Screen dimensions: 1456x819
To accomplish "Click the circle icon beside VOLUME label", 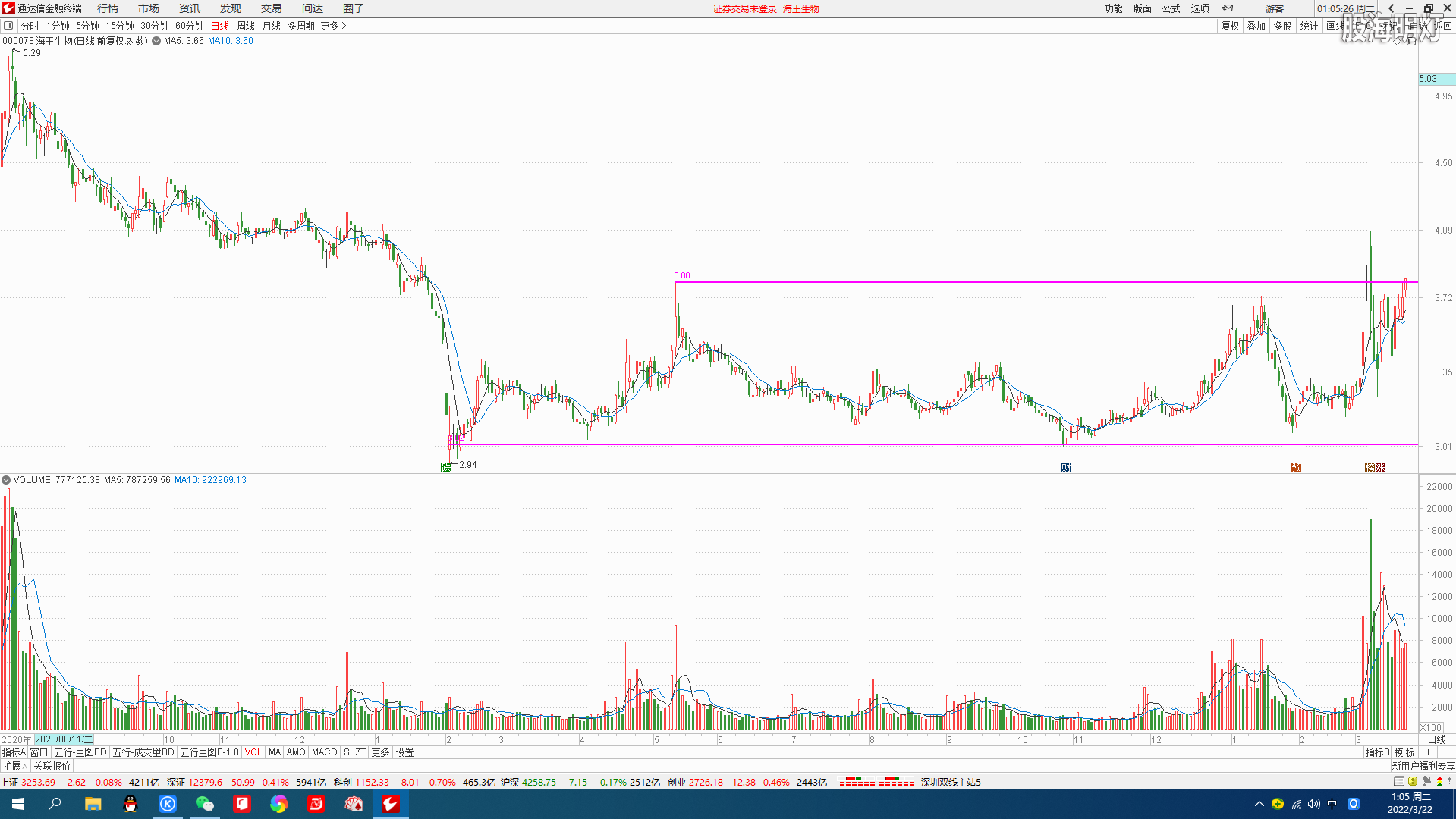I will [6, 480].
